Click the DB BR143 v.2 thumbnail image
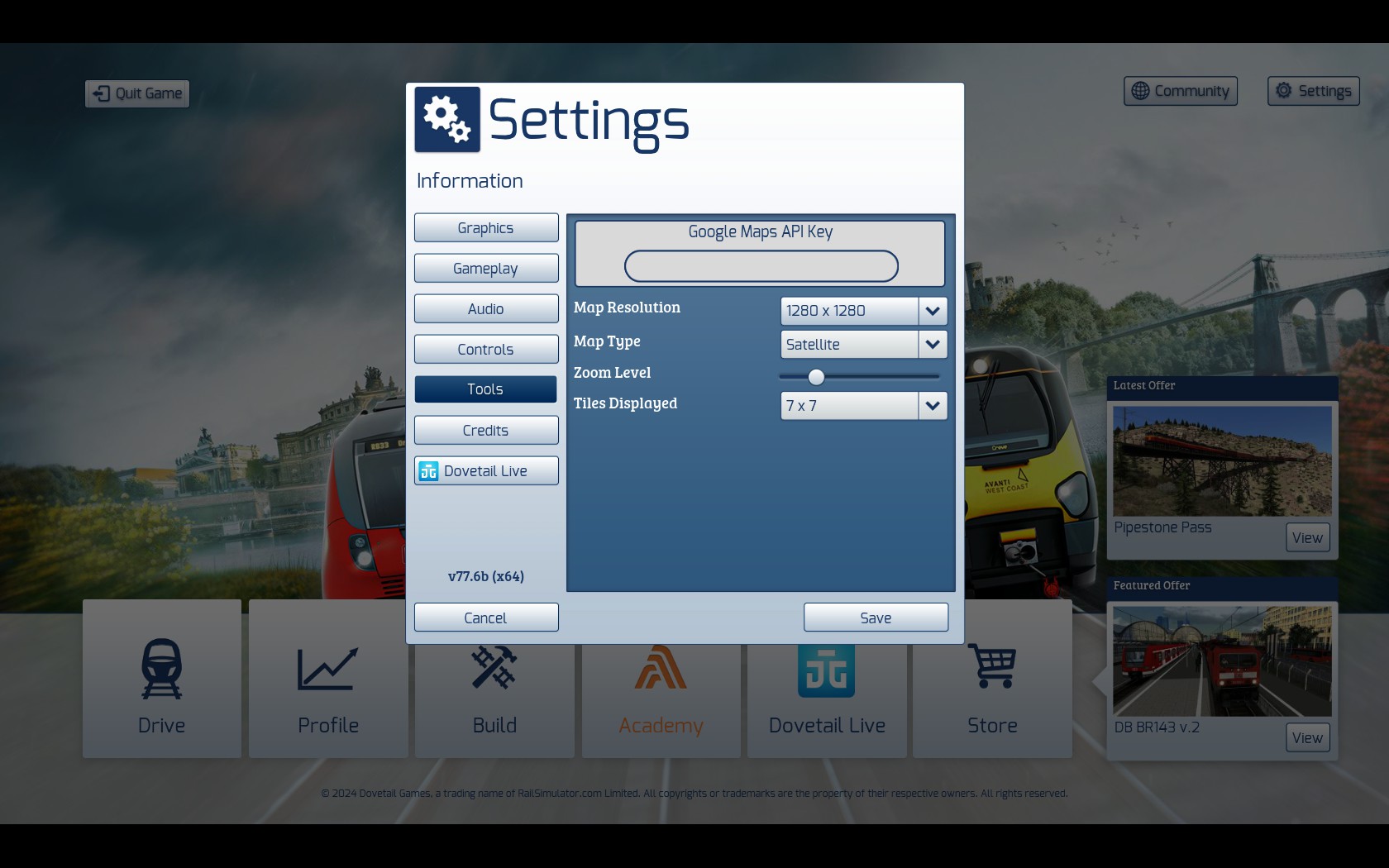The height and width of the screenshot is (868, 1389). 1222,661
